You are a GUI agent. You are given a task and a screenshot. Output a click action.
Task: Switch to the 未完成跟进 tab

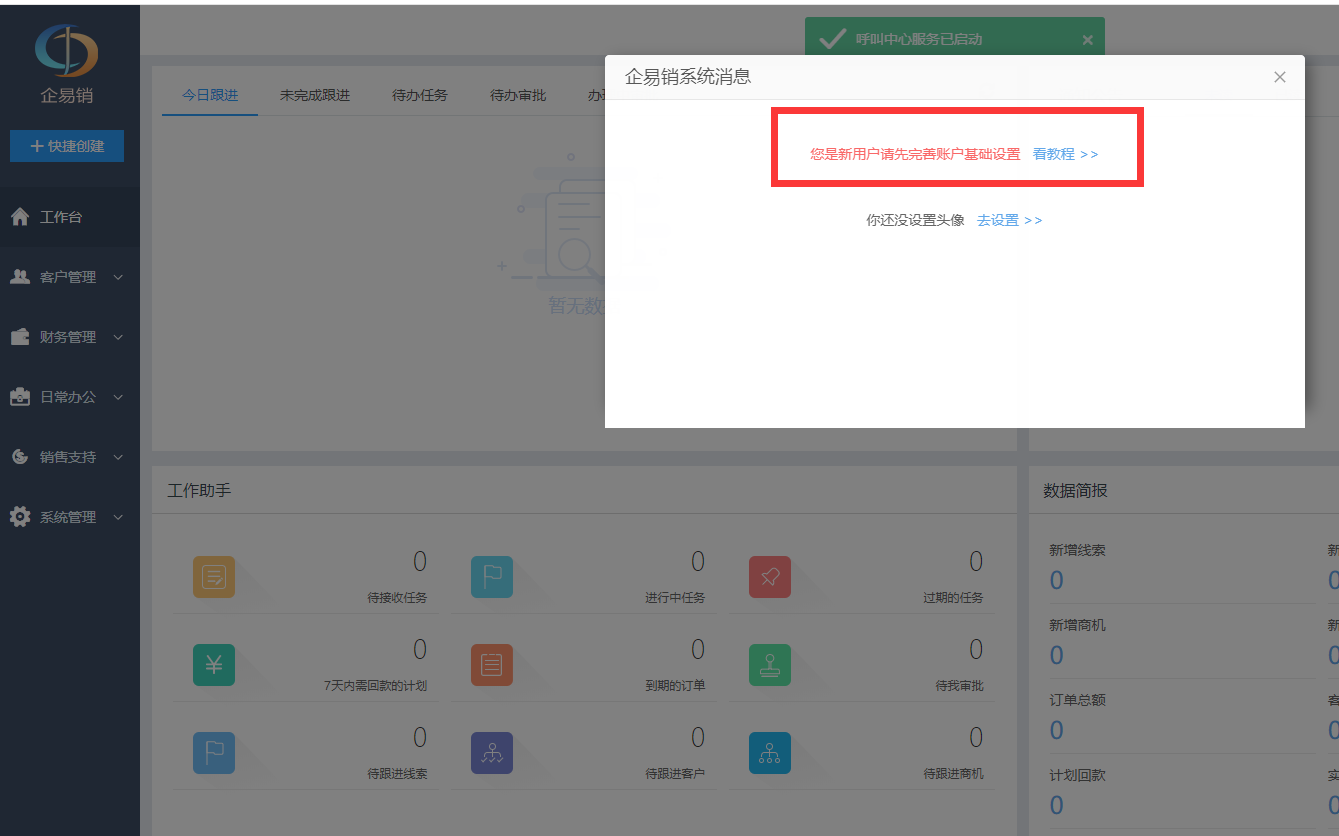tap(315, 96)
